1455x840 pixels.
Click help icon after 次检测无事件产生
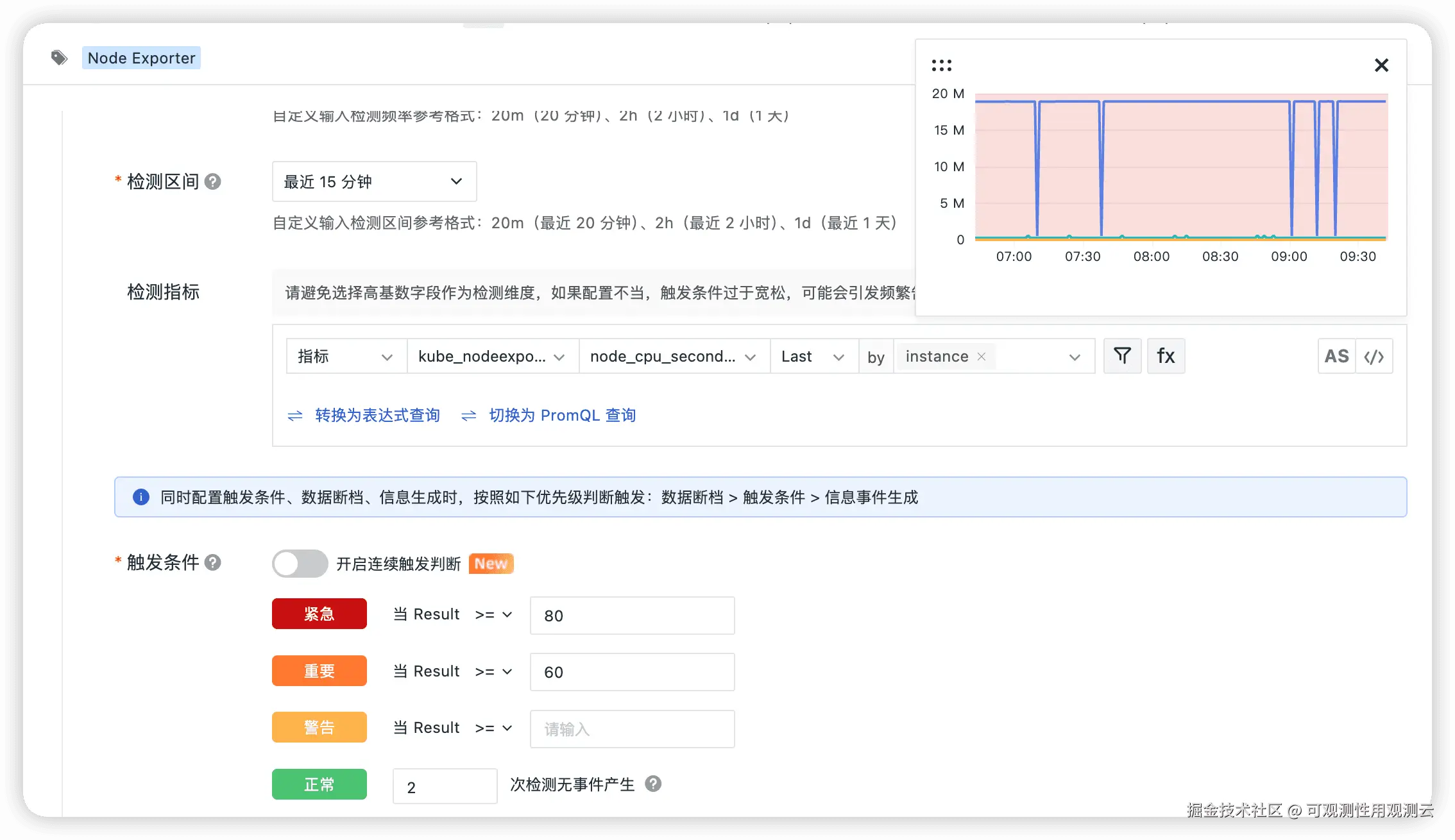click(x=653, y=784)
